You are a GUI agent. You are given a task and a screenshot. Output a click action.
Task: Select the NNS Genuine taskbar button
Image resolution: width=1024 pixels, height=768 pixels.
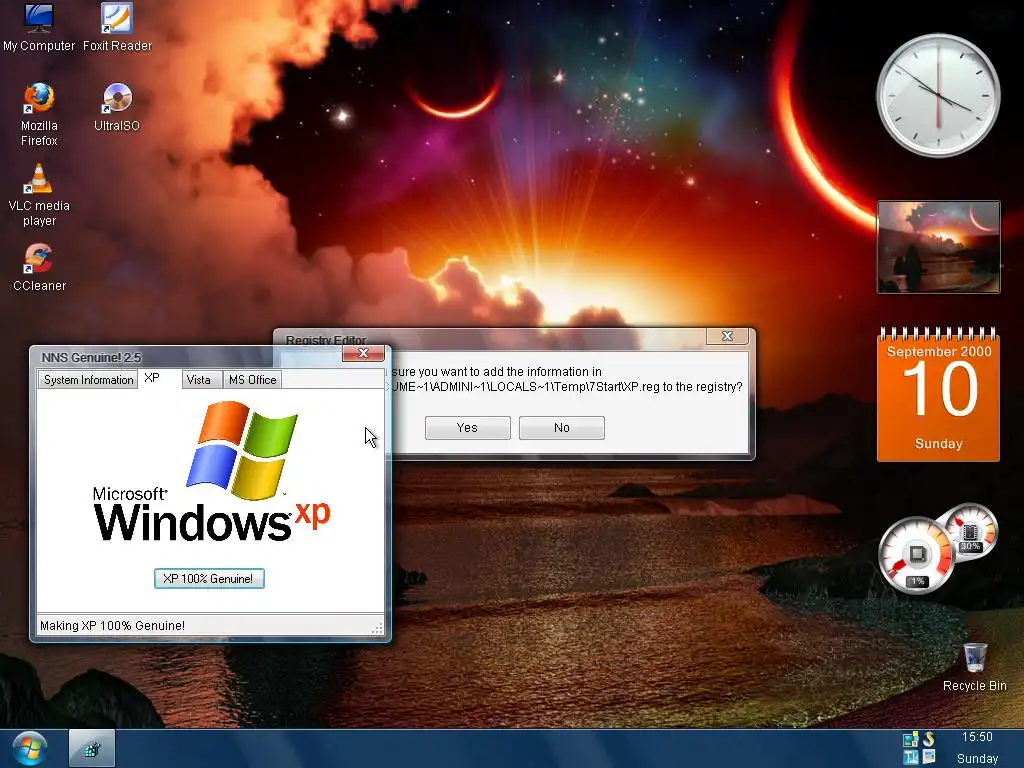(x=92, y=748)
